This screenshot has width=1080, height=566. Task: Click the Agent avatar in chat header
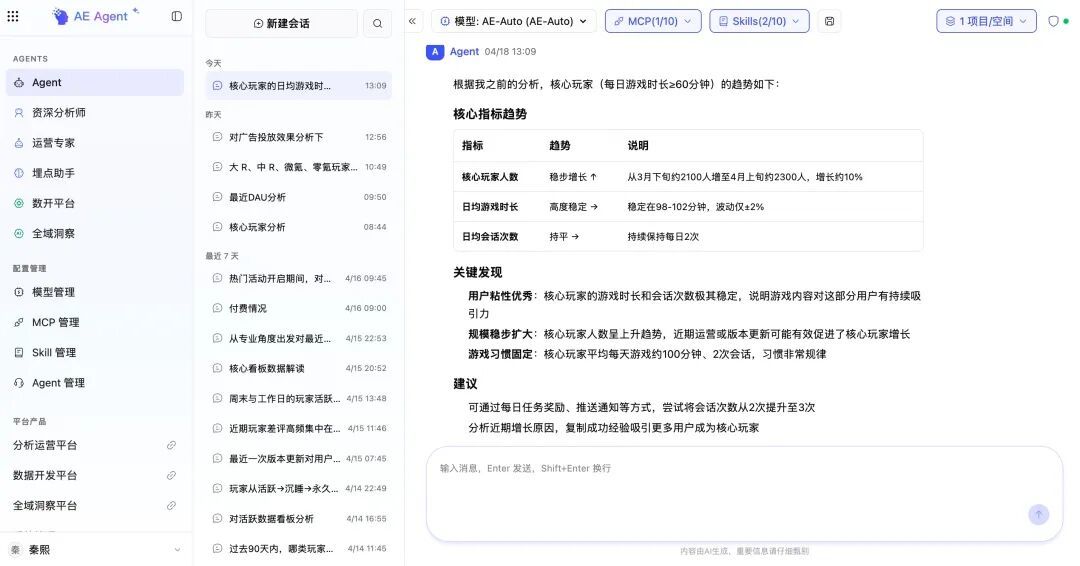pyautogui.click(x=435, y=52)
